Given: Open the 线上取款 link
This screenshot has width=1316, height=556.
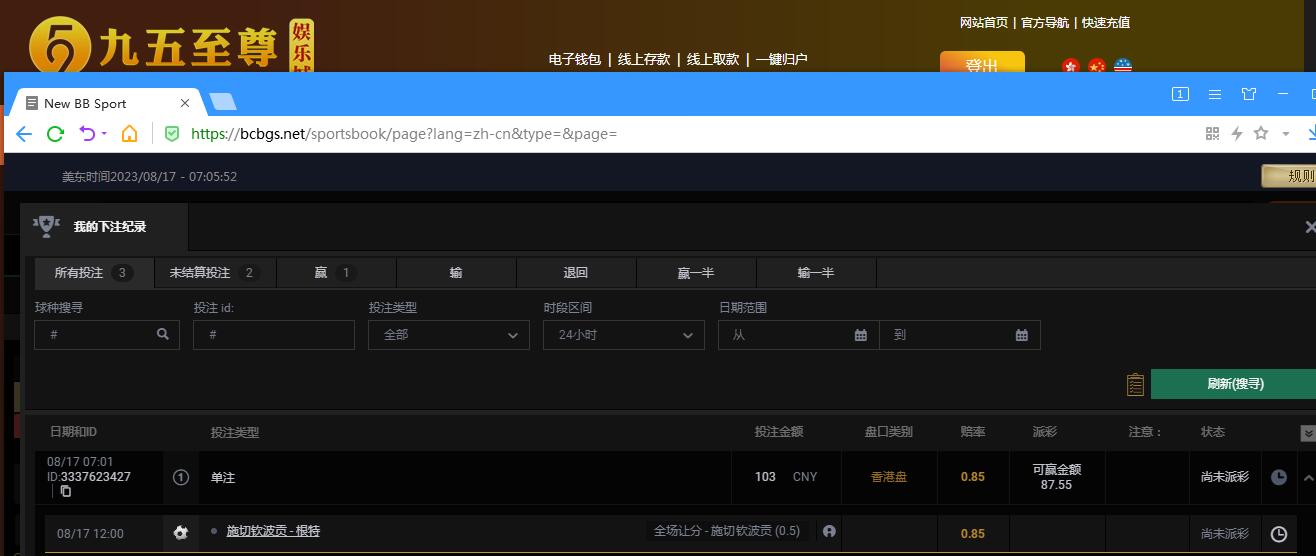Looking at the screenshot, I should click(x=713, y=59).
